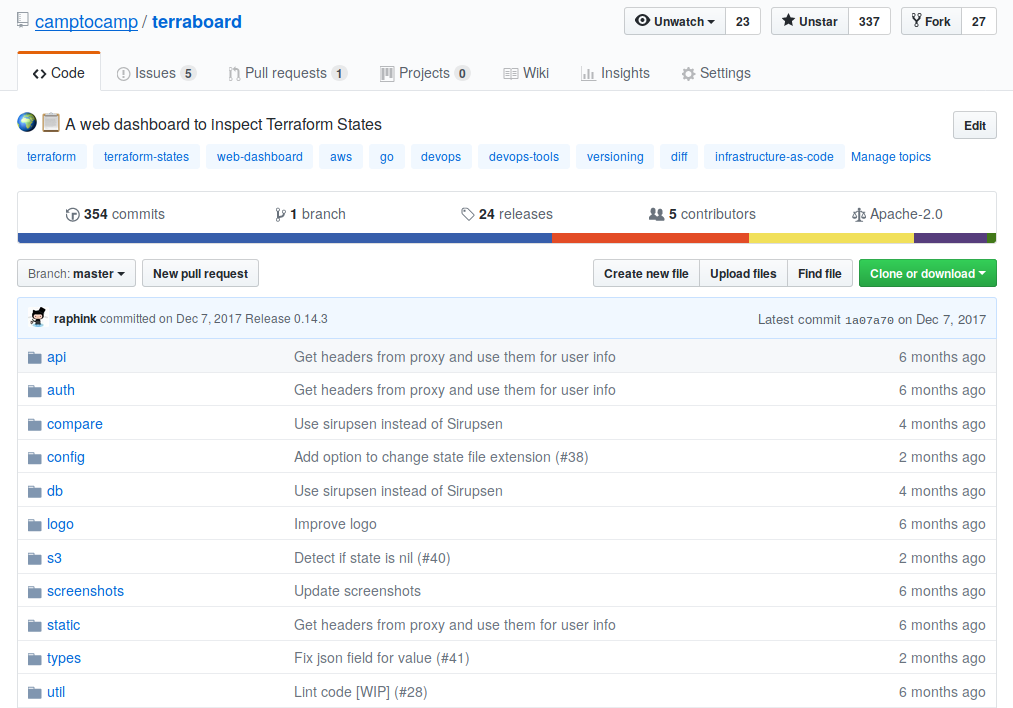
Task: Click Upload files button
Action: (x=743, y=274)
